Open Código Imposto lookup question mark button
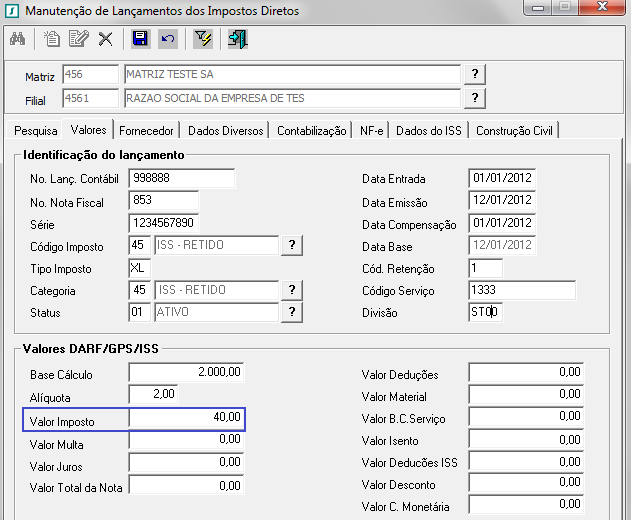 pos(292,245)
